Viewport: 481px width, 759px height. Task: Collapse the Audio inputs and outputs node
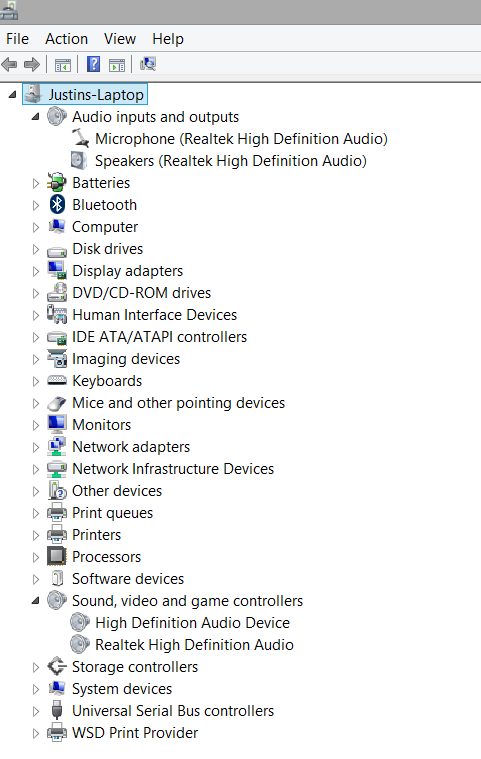35,117
